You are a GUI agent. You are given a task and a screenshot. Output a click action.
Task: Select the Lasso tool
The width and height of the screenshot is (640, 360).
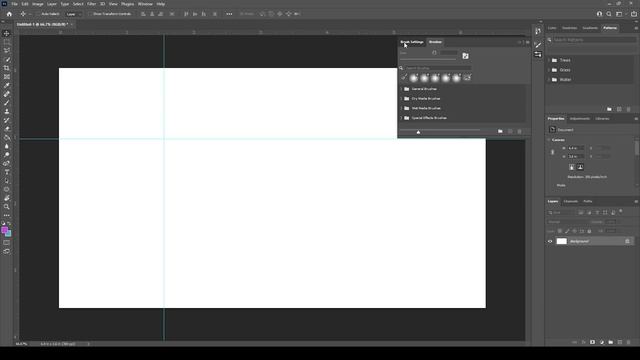[x=7, y=51]
